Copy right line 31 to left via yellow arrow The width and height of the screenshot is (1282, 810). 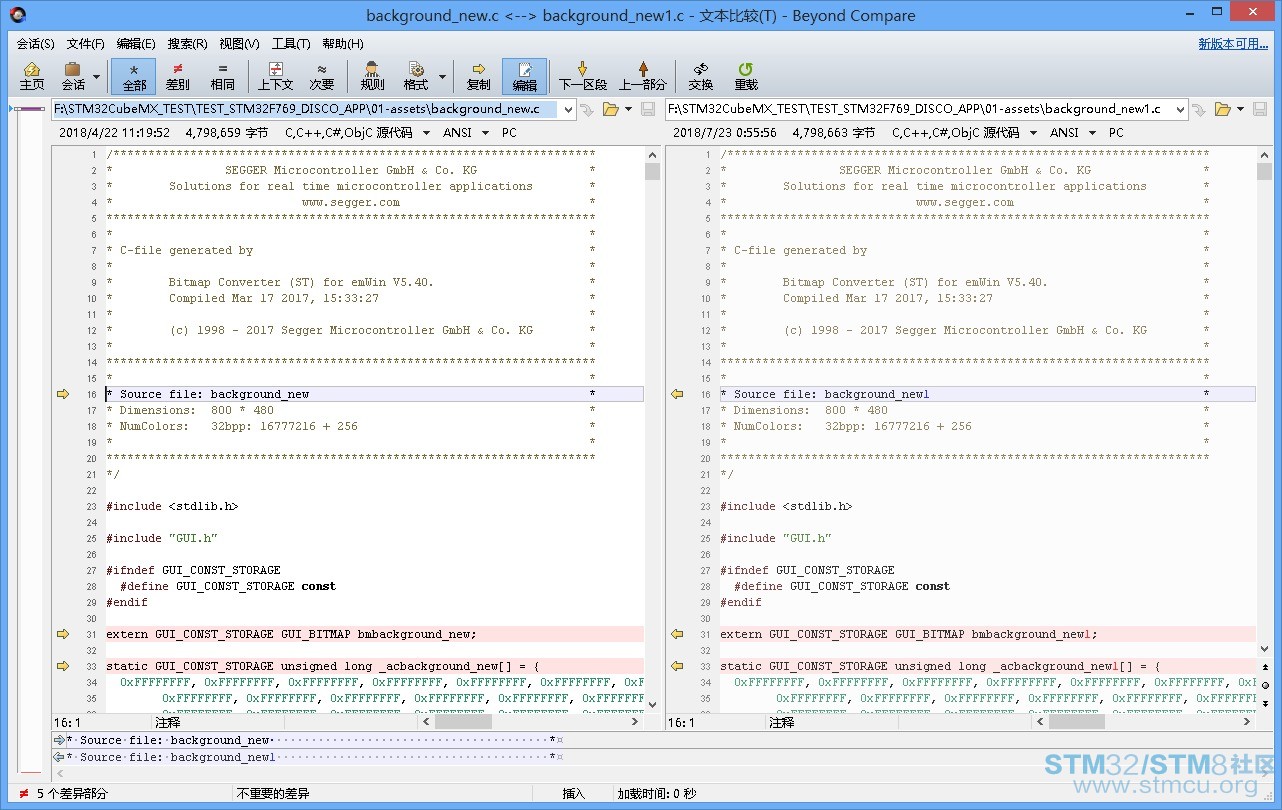coord(677,634)
